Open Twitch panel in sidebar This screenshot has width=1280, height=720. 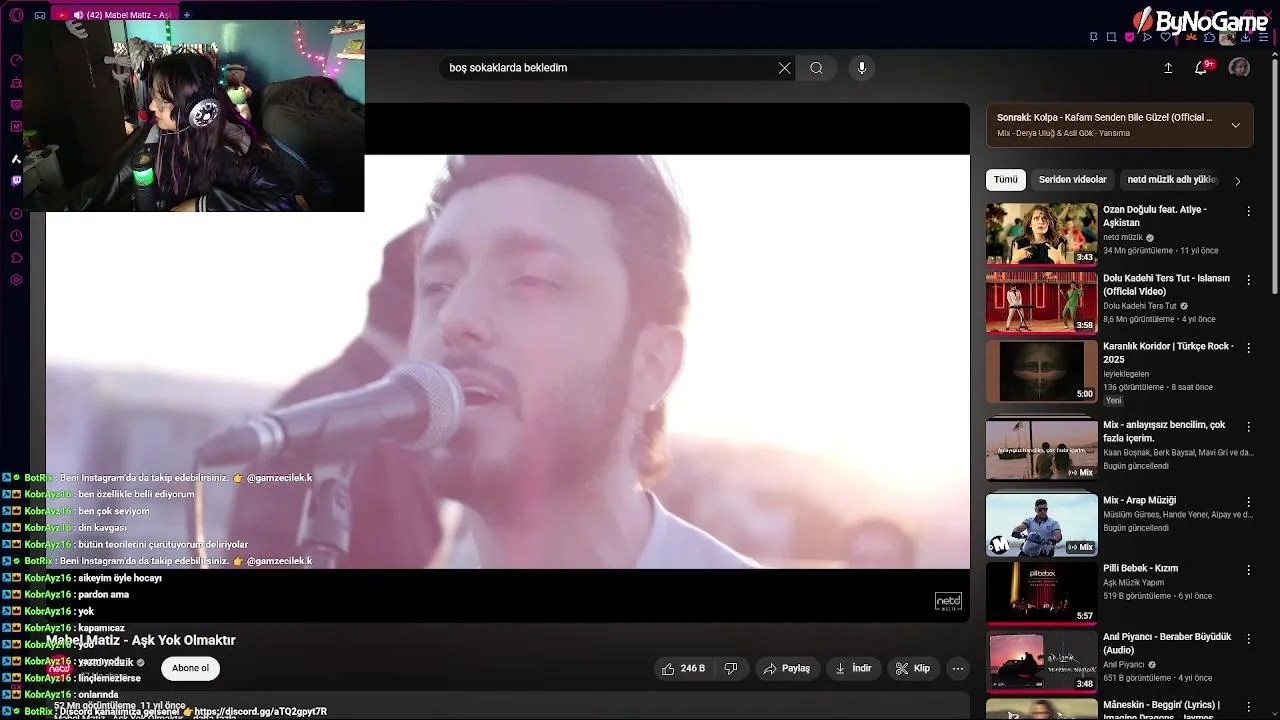point(16,181)
